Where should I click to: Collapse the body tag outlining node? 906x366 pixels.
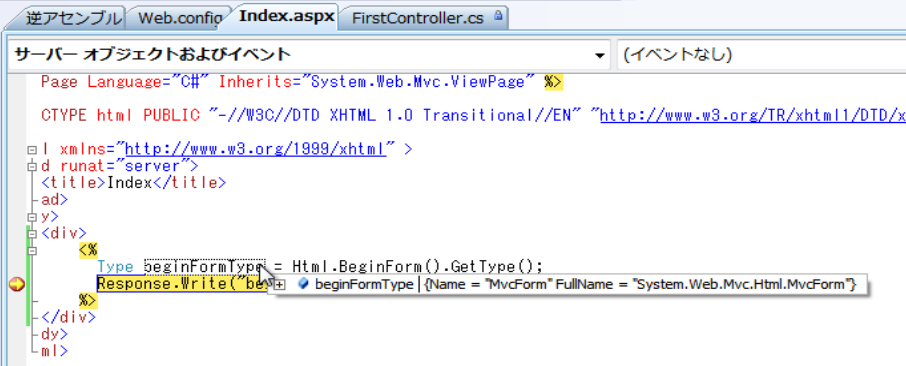pos(32,217)
